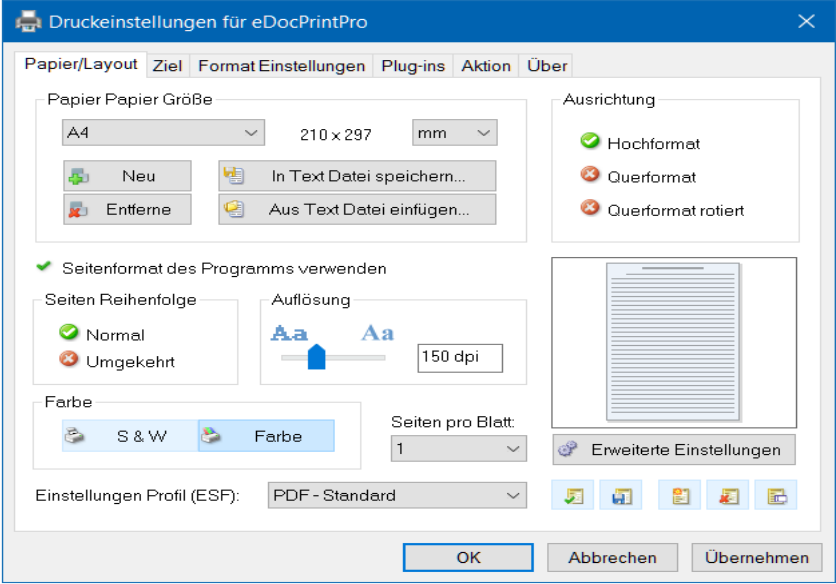The image size is (836, 584).
Task: Click Aus Text Datei einfügen button
Action: 357,209
